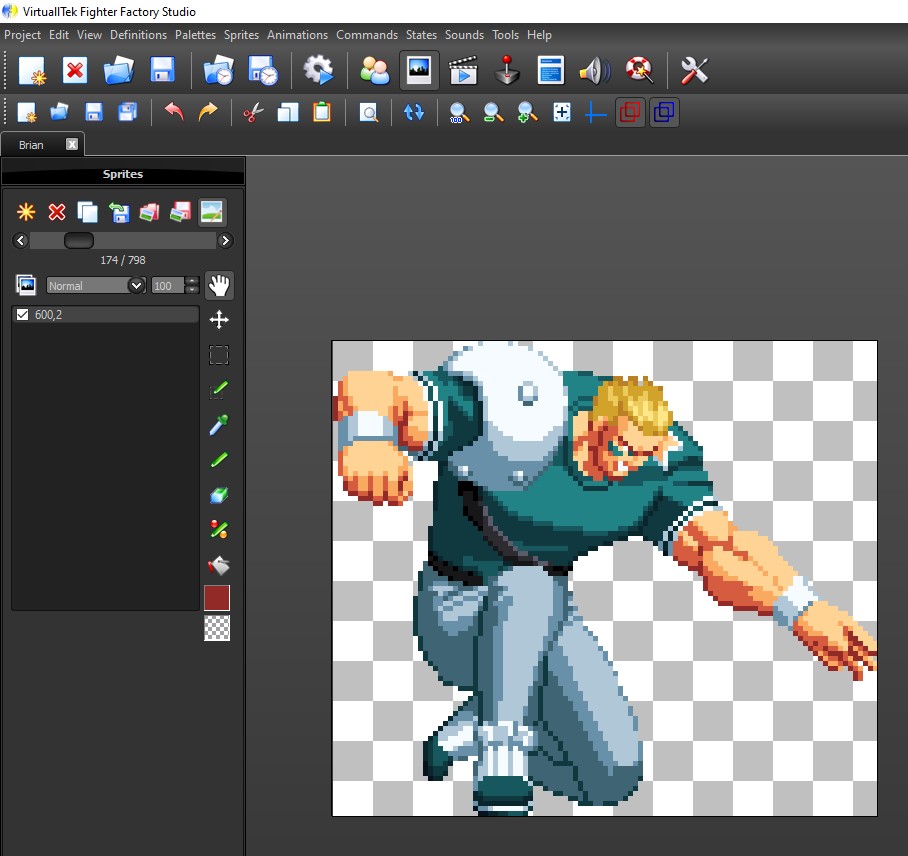The height and width of the screenshot is (856, 908).
Task: Click the green pencil draw tool
Action: [218, 460]
